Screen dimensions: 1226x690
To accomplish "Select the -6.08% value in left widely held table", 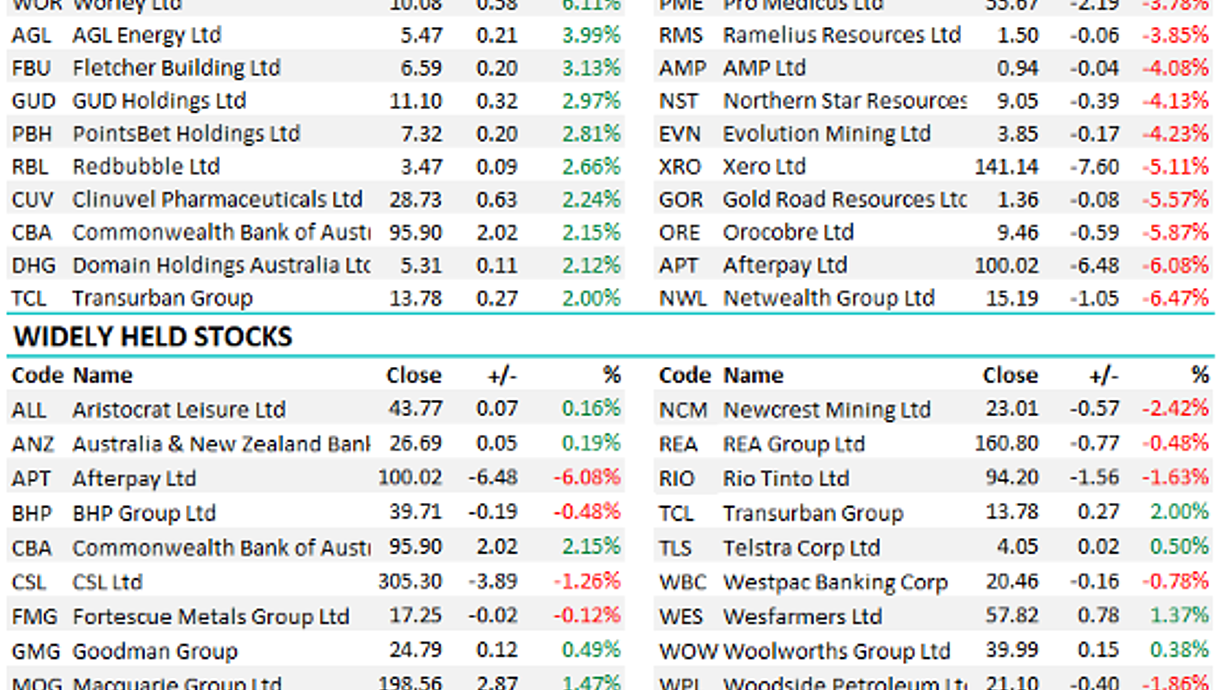I will coord(587,478).
